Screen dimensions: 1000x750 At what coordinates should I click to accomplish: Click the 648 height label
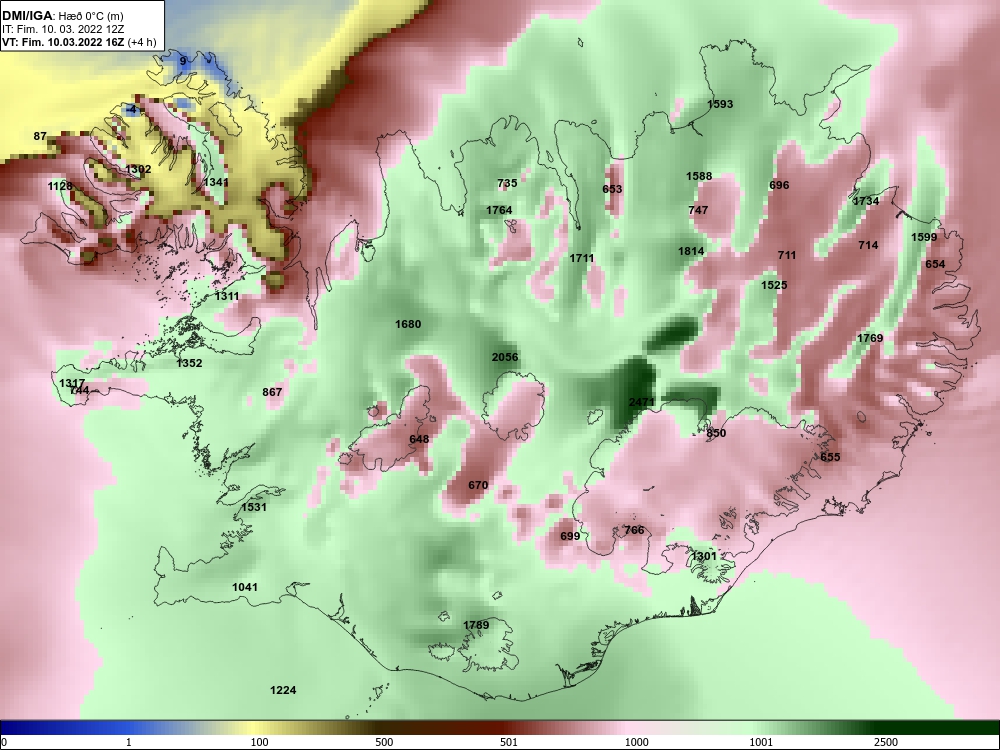[x=419, y=439]
